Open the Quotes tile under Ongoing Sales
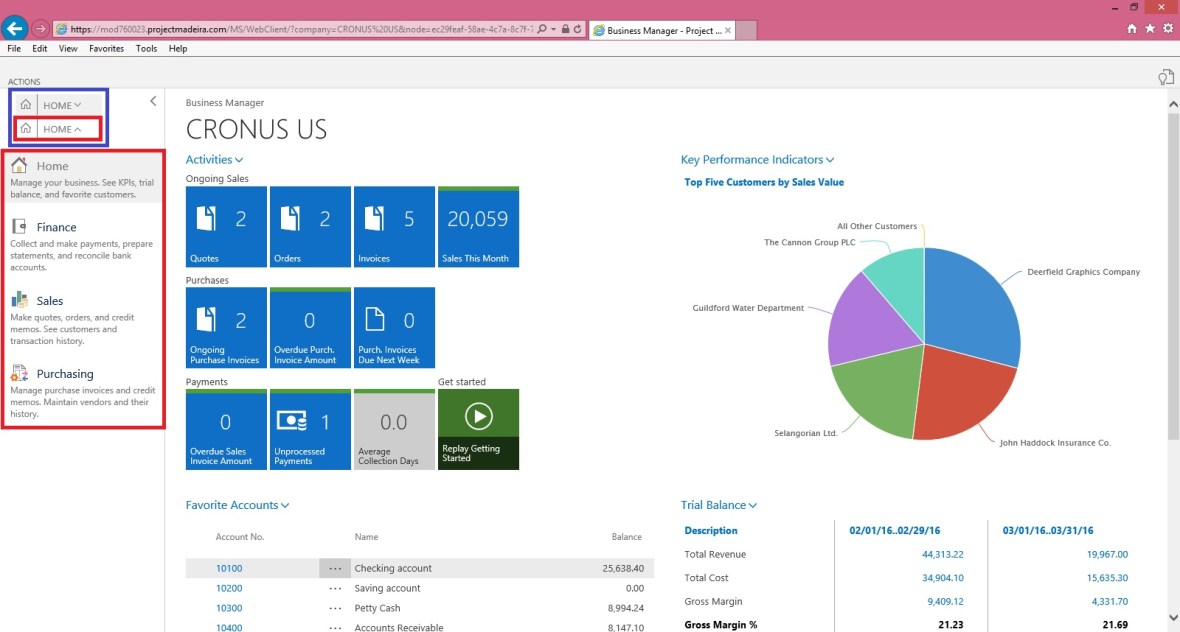1180x632 pixels. click(x=226, y=227)
